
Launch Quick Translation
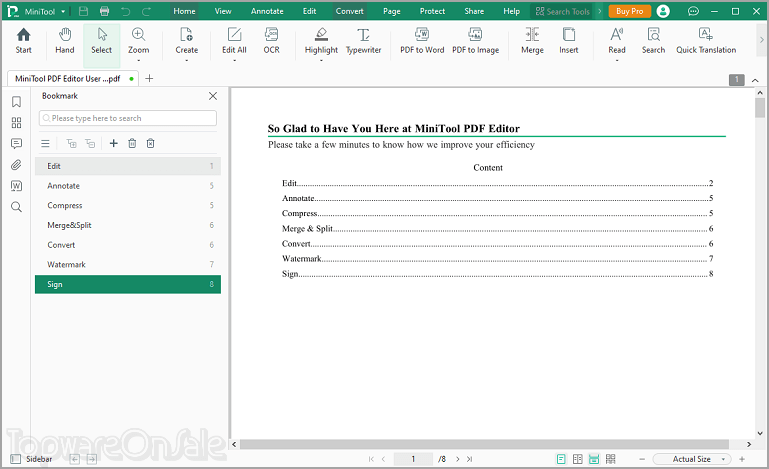click(706, 41)
